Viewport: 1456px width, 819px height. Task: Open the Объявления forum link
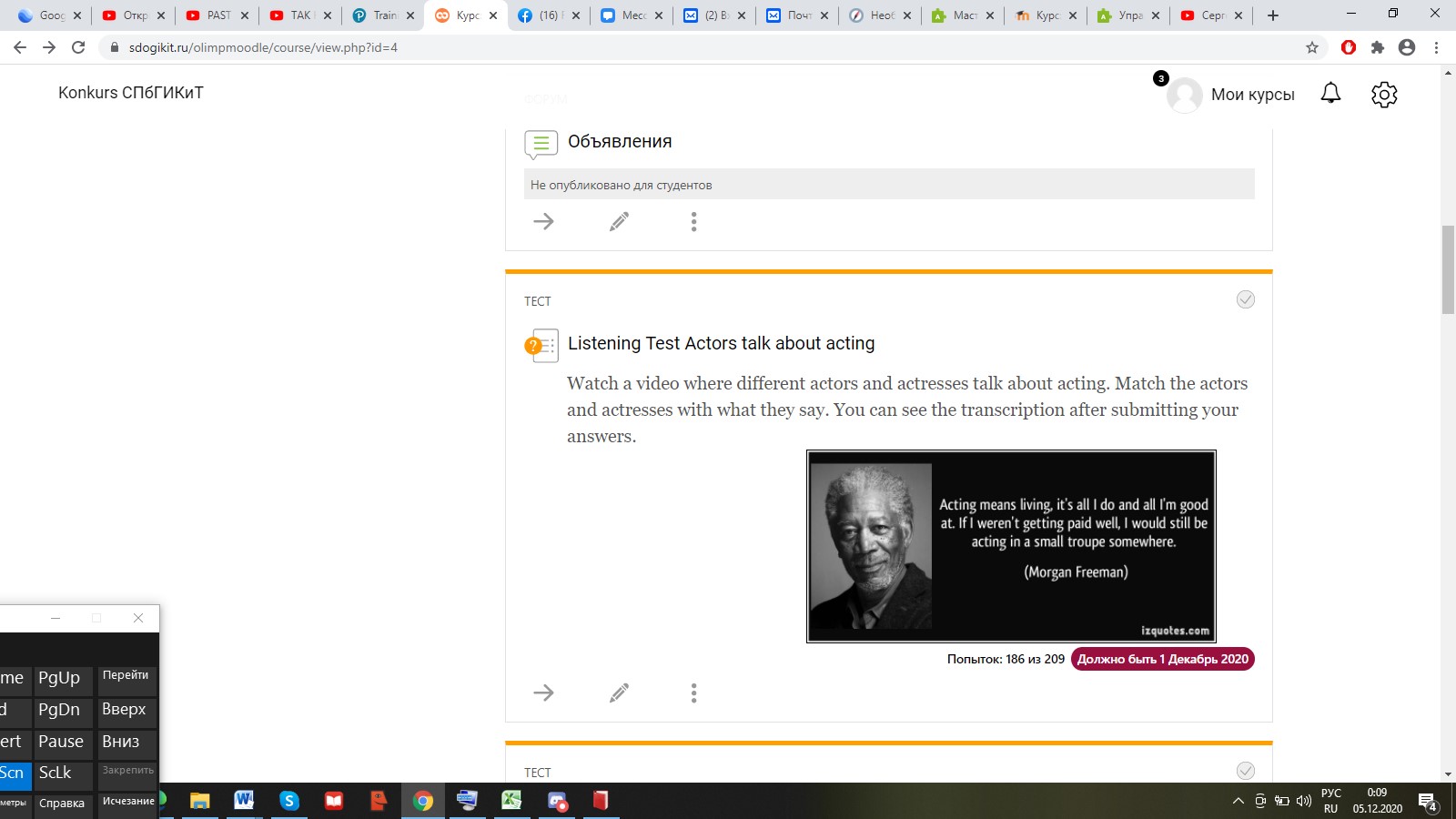click(x=620, y=142)
